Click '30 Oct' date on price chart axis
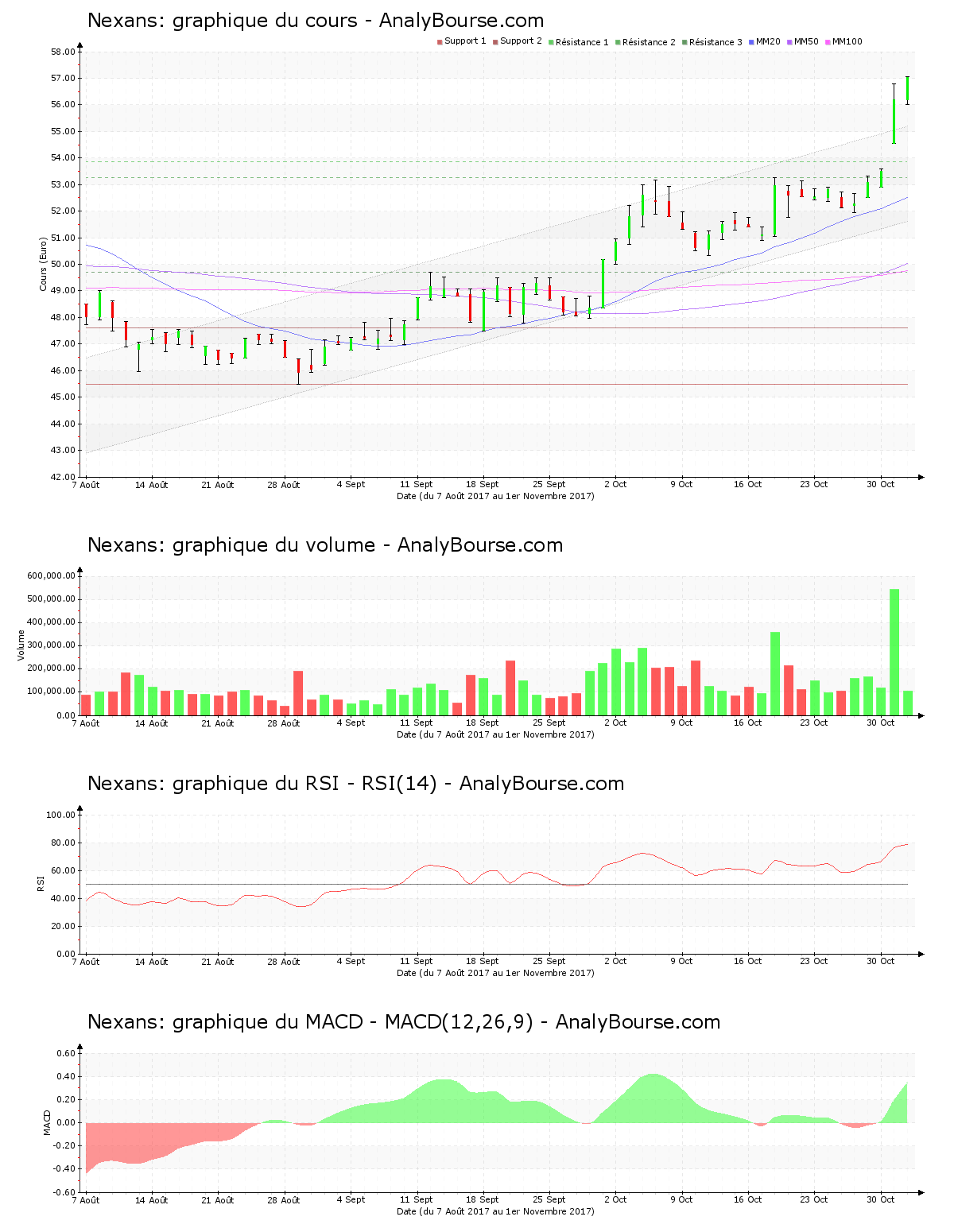Viewport: 954px width, 1232px height. tap(880, 484)
